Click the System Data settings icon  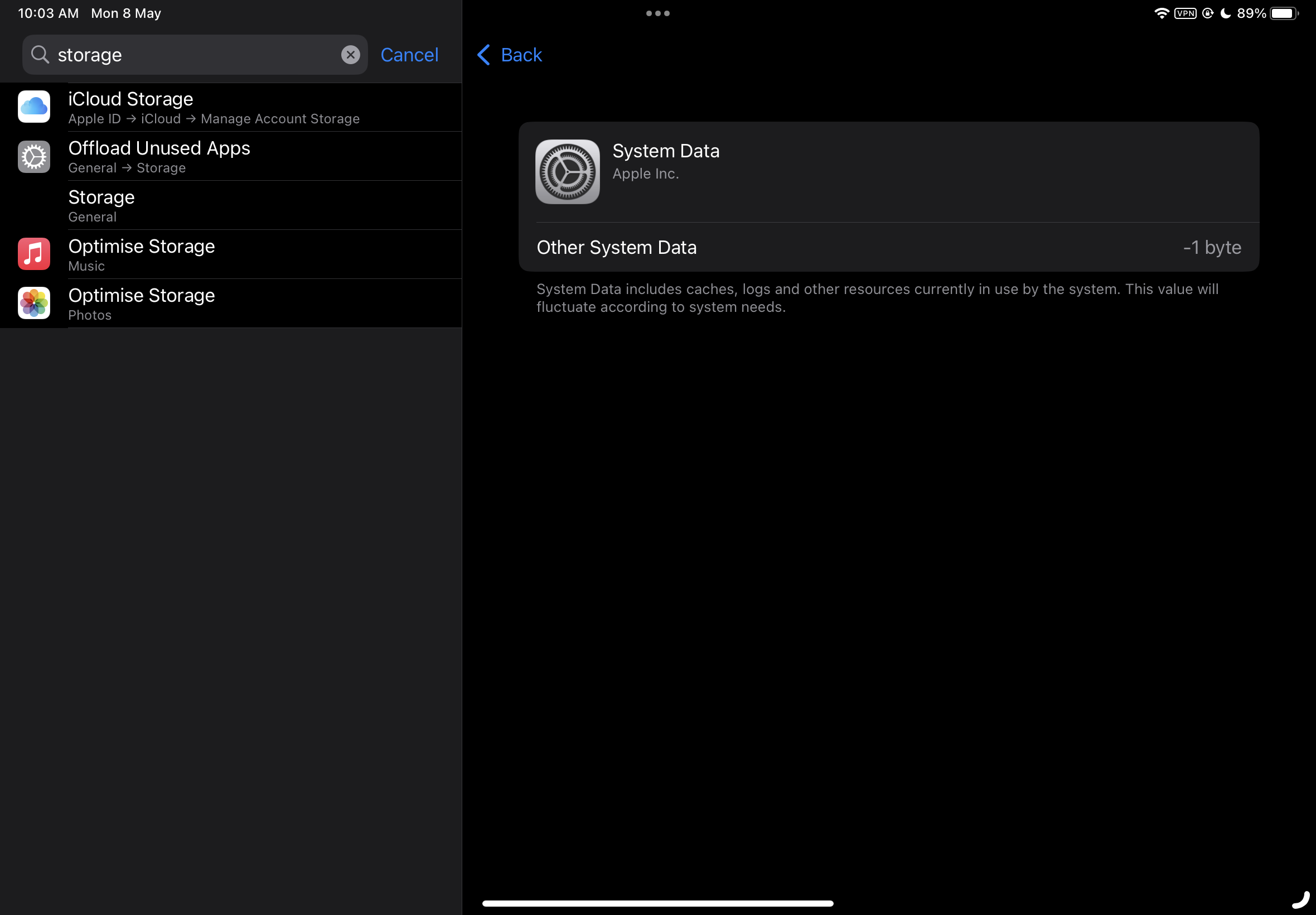[x=566, y=171]
